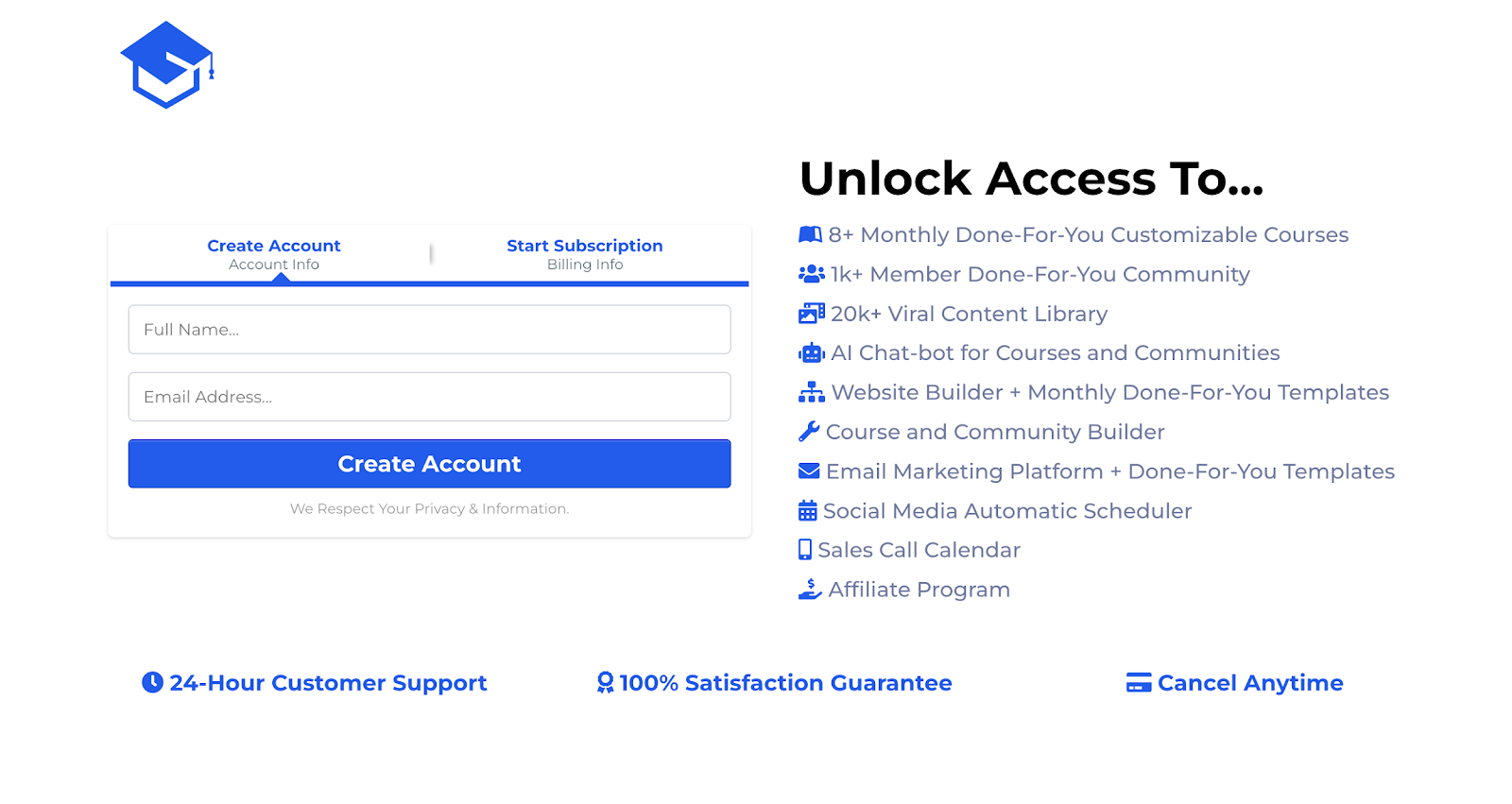This screenshot has width=1512, height=804.
Task: Click the wrench icon for Course Builder
Action: coord(808,431)
